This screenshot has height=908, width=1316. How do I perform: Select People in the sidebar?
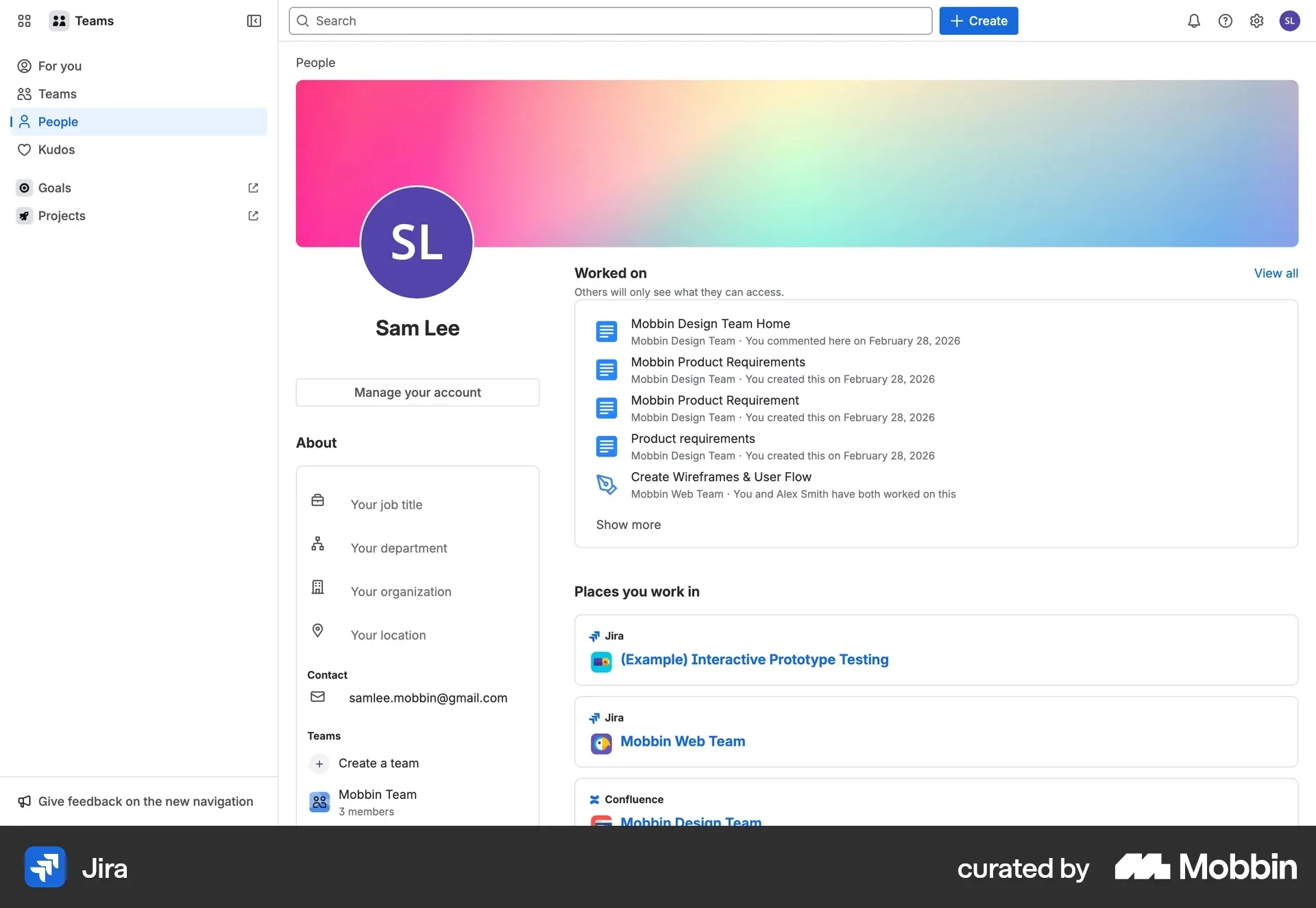point(138,121)
